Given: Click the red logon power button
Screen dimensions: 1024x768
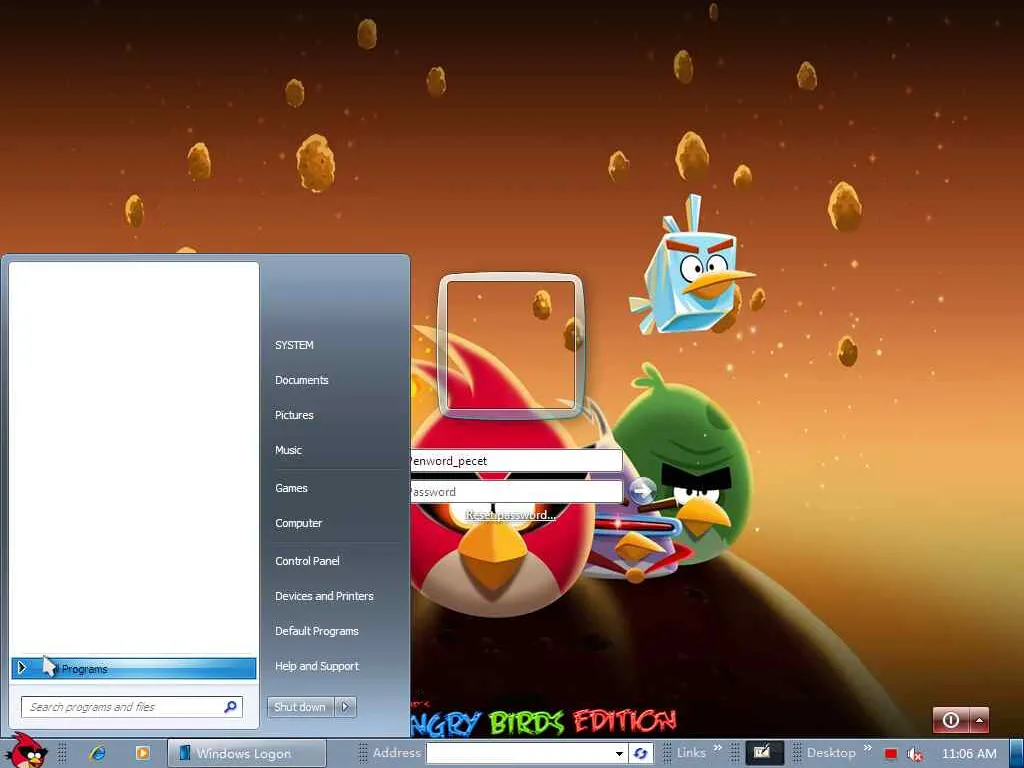Looking at the screenshot, I should click(x=951, y=720).
